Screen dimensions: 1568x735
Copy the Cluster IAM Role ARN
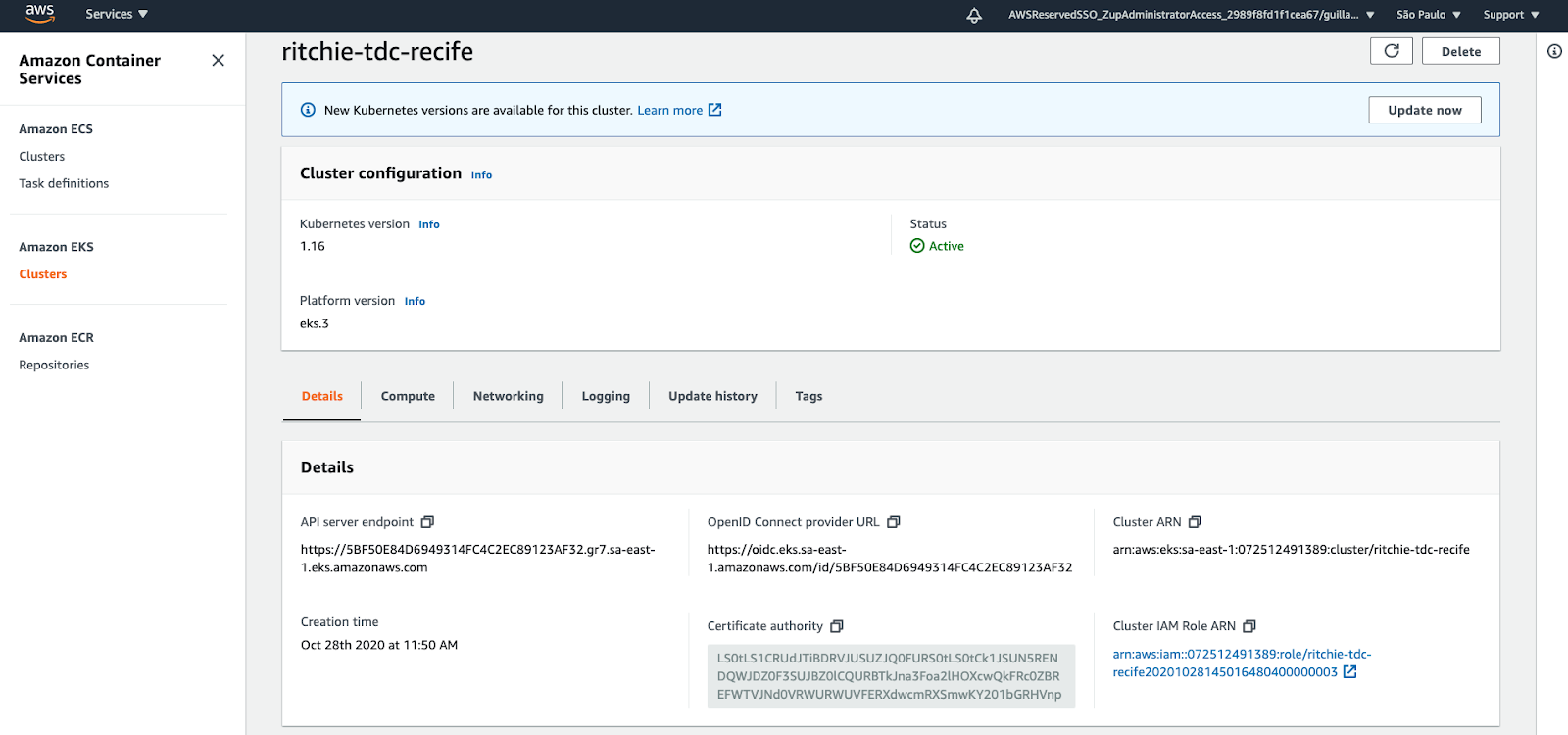click(1249, 626)
